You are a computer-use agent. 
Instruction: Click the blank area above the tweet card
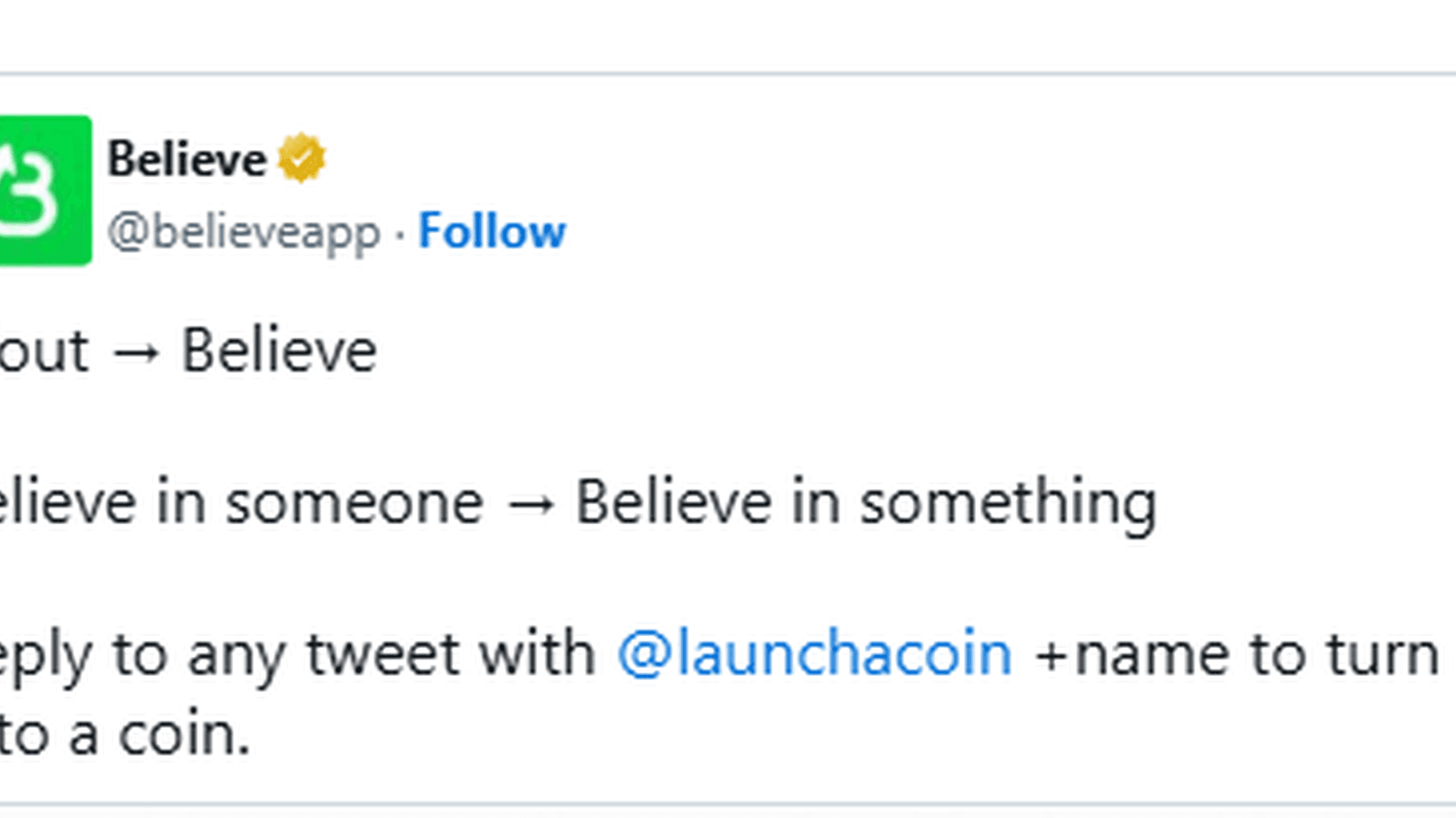coord(728,35)
